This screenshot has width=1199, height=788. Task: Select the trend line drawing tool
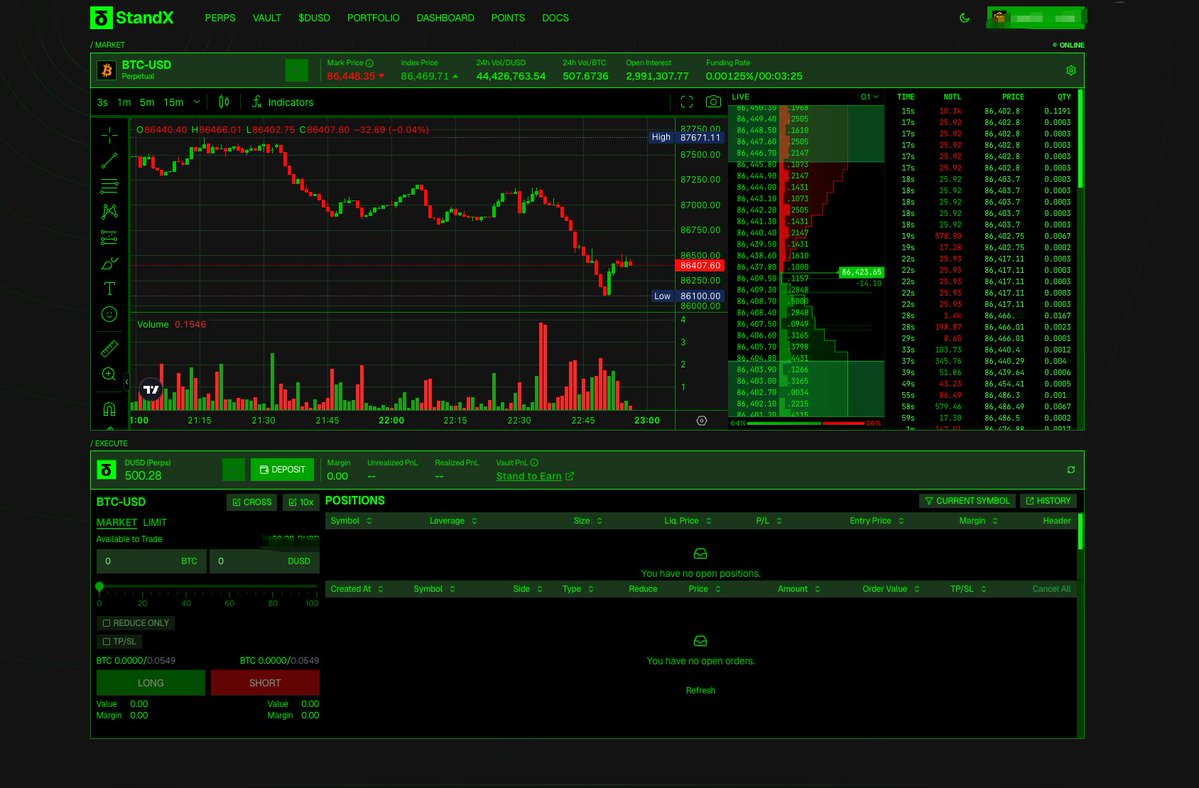tap(109, 161)
